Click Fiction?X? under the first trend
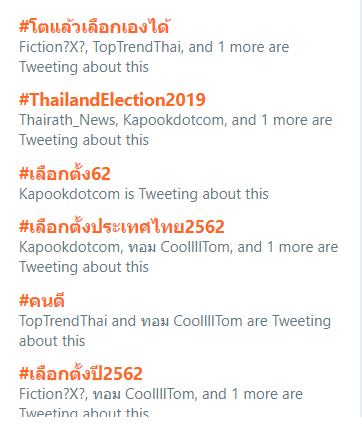362x439 pixels. coord(53,47)
